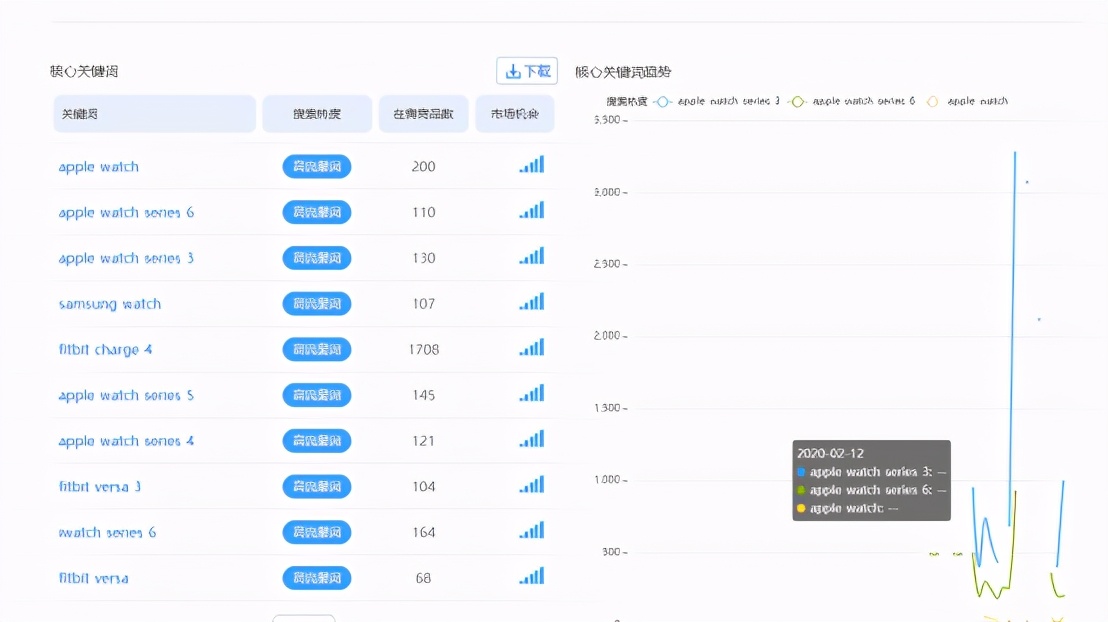
Task: Open the market share column header
Action: [514, 113]
